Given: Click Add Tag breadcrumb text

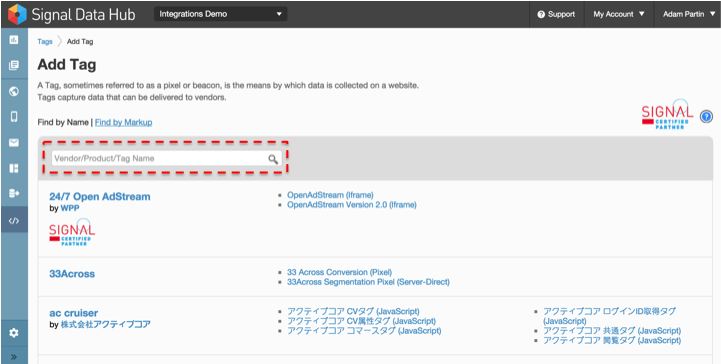Looking at the screenshot, I should point(80,41).
